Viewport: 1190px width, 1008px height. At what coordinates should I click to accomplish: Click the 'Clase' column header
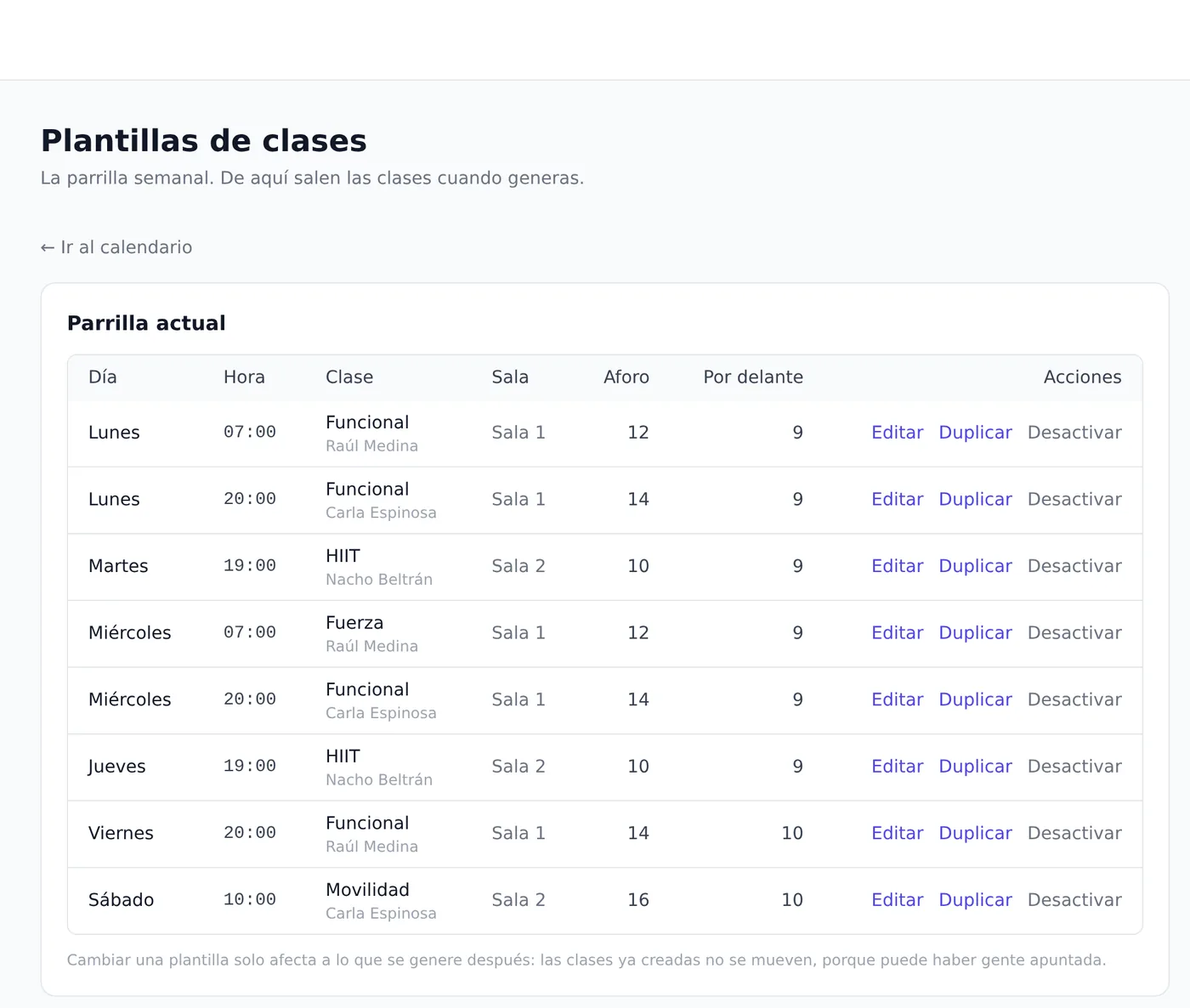click(x=349, y=377)
